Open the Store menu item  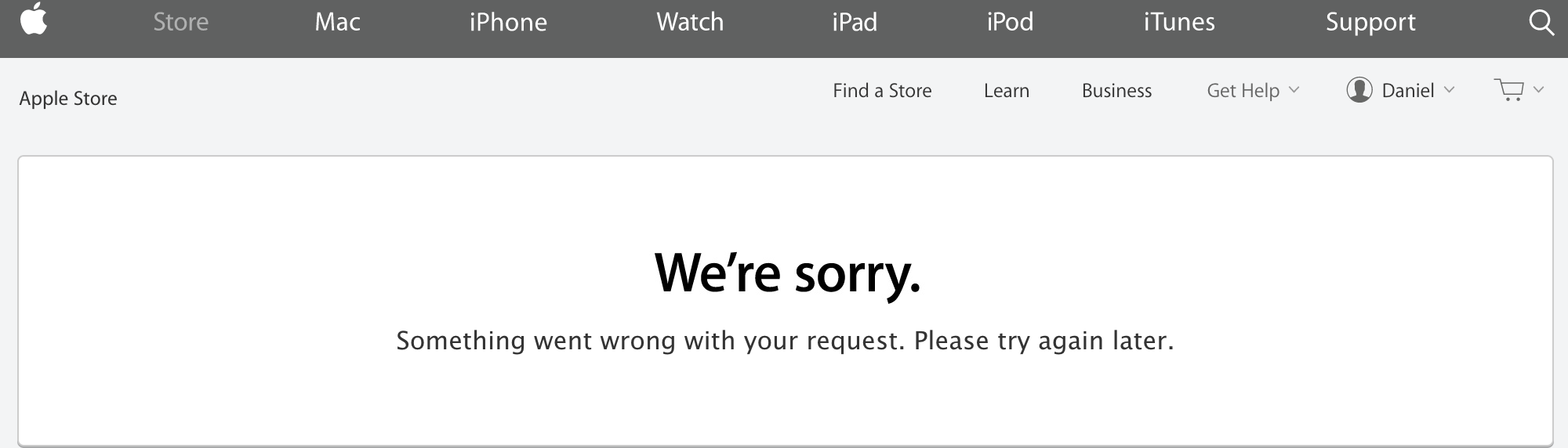coord(181,22)
